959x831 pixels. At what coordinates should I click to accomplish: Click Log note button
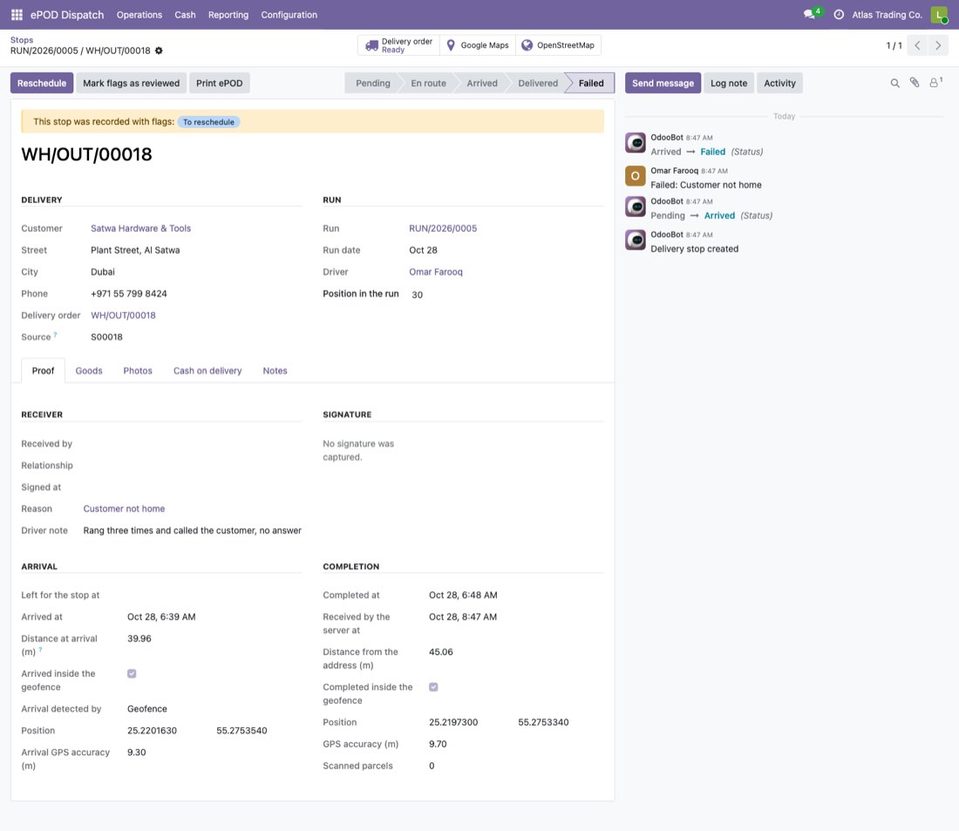[x=728, y=83]
